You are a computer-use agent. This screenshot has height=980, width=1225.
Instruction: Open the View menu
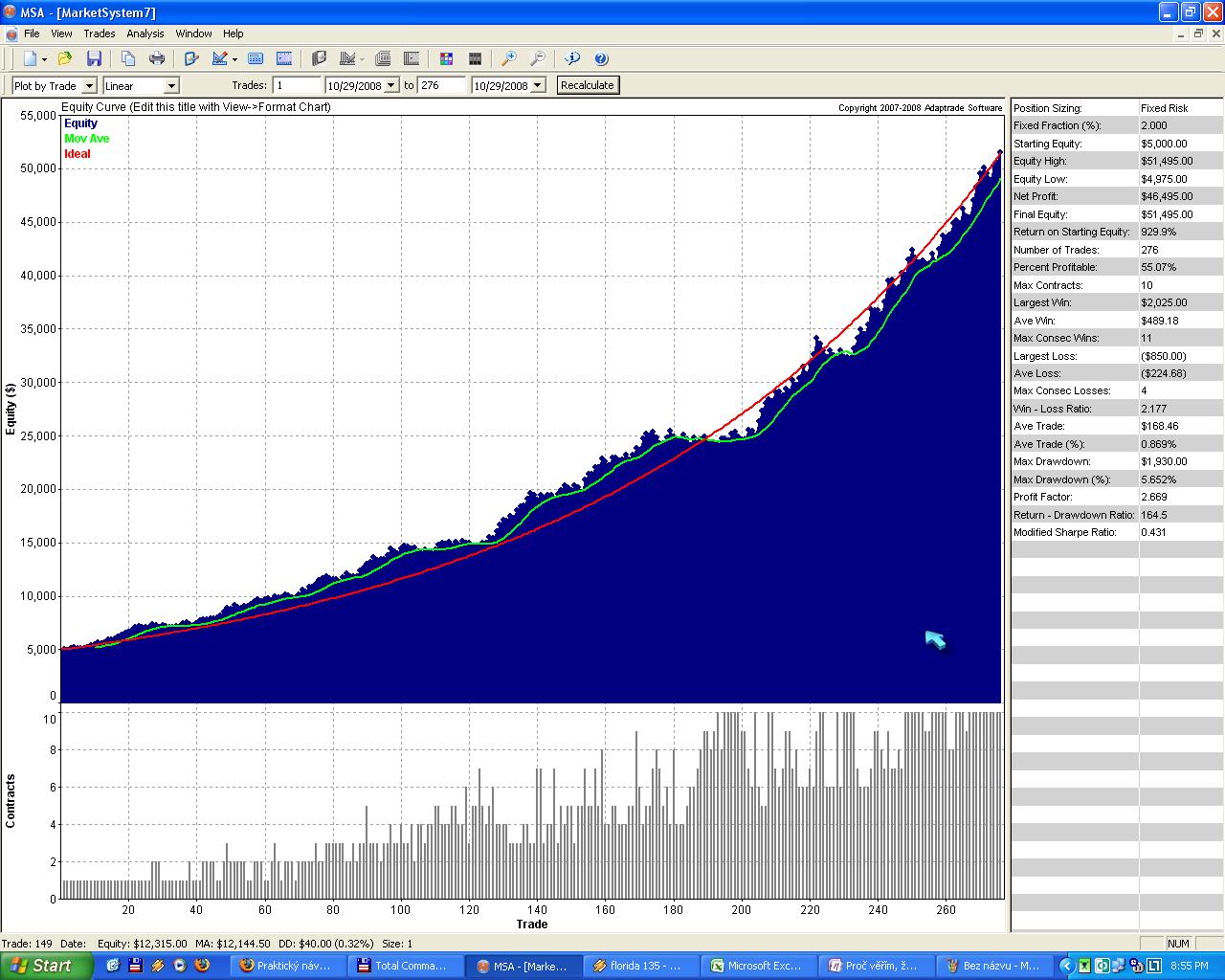pyautogui.click(x=61, y=33)
